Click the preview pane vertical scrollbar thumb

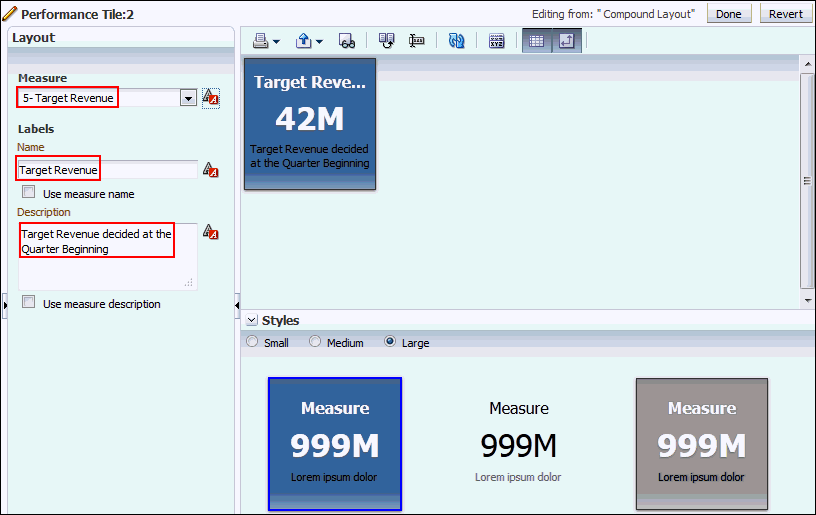pyautogui.click(x=808, y=181)
